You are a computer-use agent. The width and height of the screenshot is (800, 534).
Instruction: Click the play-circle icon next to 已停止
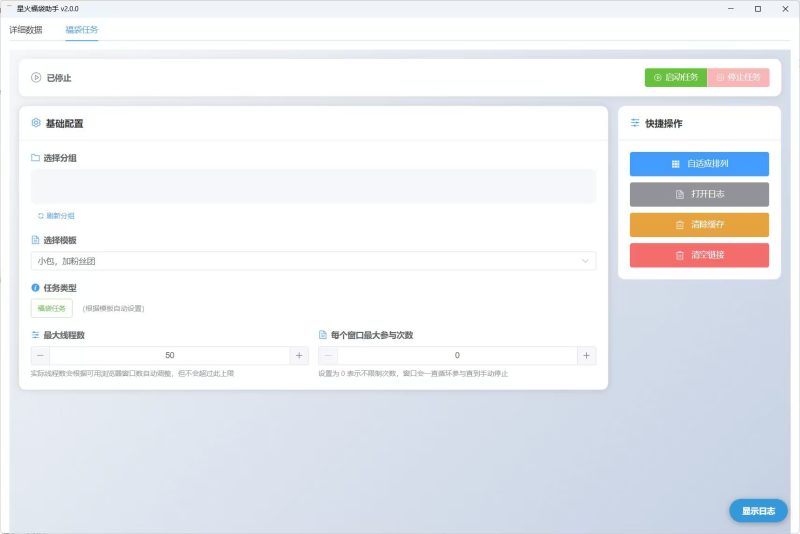[x=36, y=77]
